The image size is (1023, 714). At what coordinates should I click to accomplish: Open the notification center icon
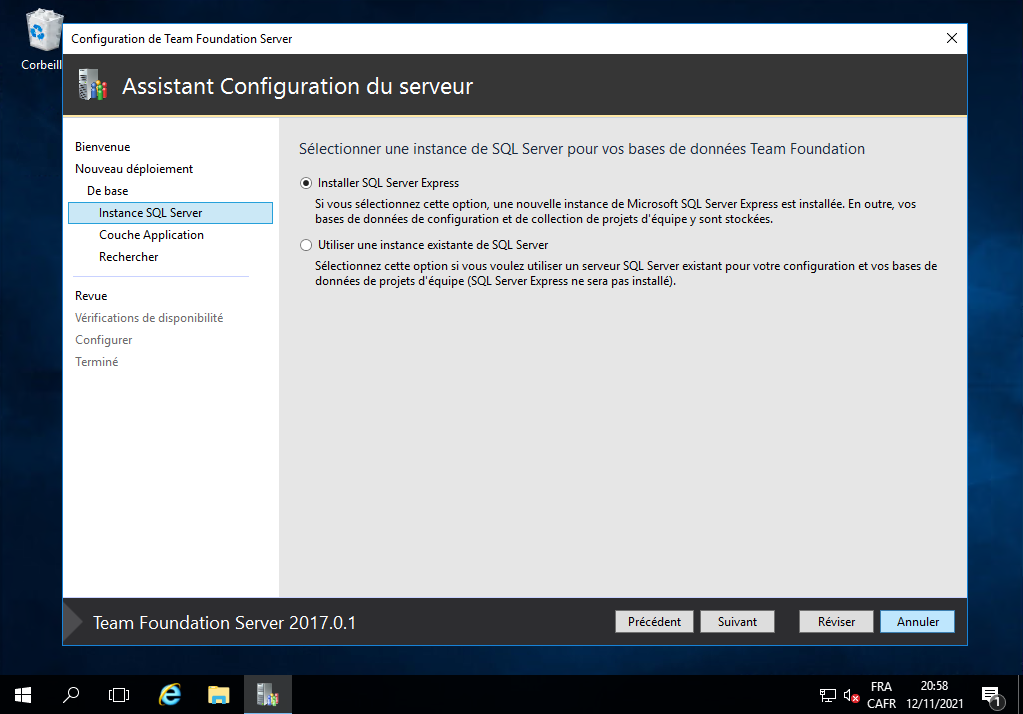click(991, 695)
